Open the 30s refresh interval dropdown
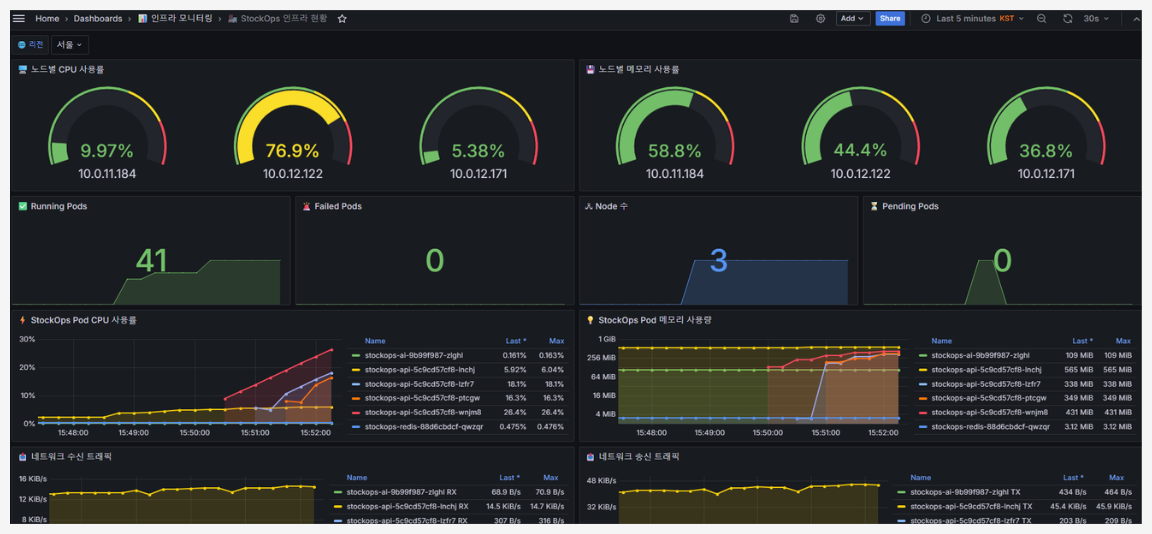The width and height of the screenshot is (1152, 534). pos(1096,18)
